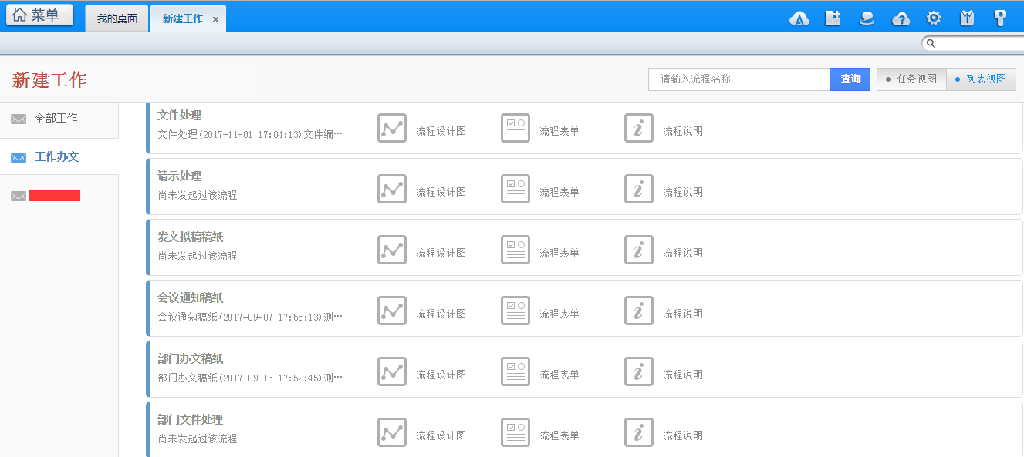Switch to 任务视图 view
The height and width of the screenshot is (457, 1024).
910,79
